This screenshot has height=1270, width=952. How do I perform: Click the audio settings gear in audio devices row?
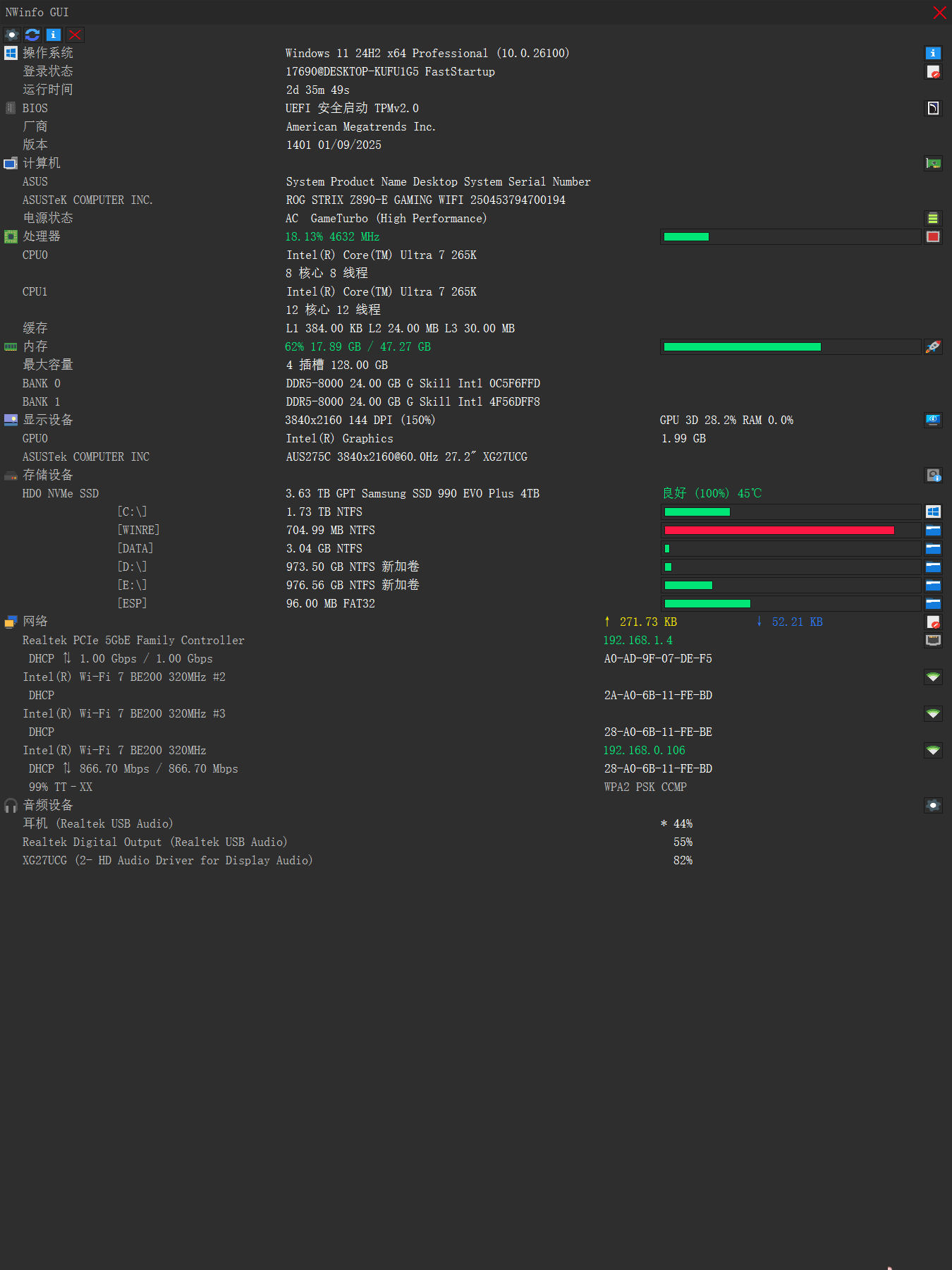coord(933,805)
